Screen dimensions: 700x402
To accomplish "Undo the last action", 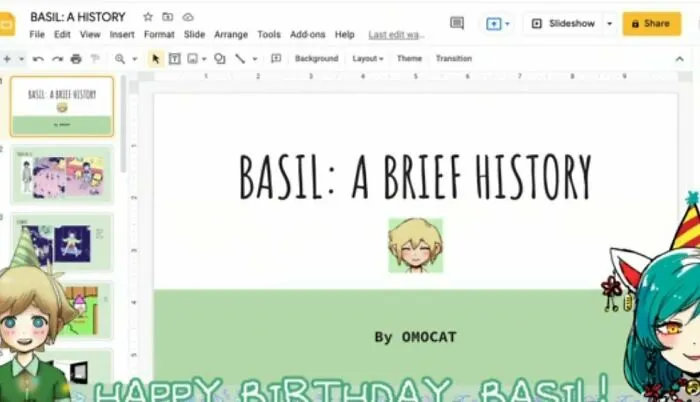I will click(x=38, y=59).
